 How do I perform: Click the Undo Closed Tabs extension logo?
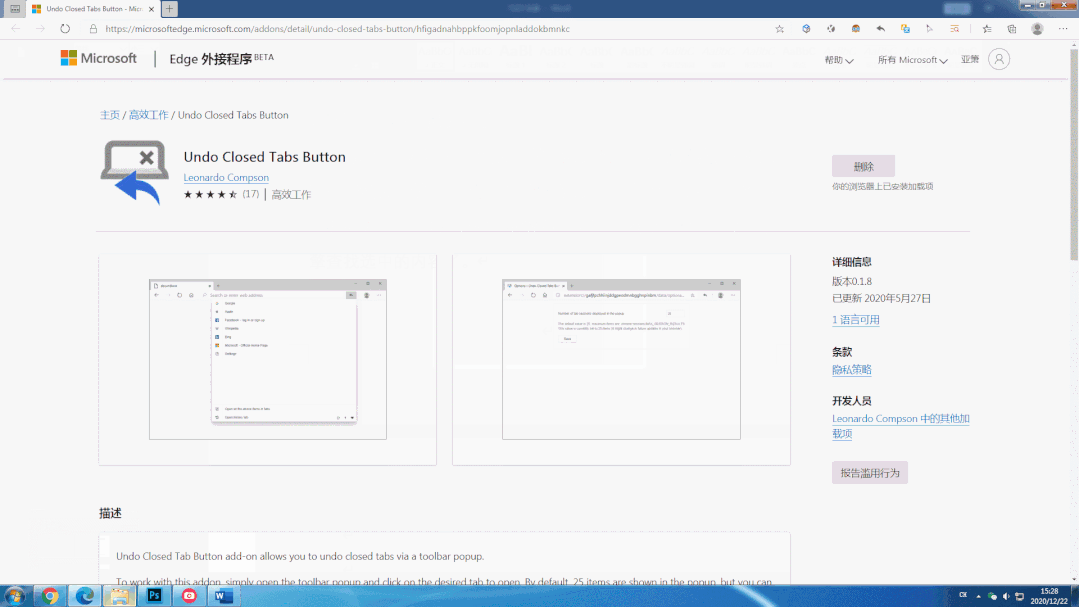point(135,173)
